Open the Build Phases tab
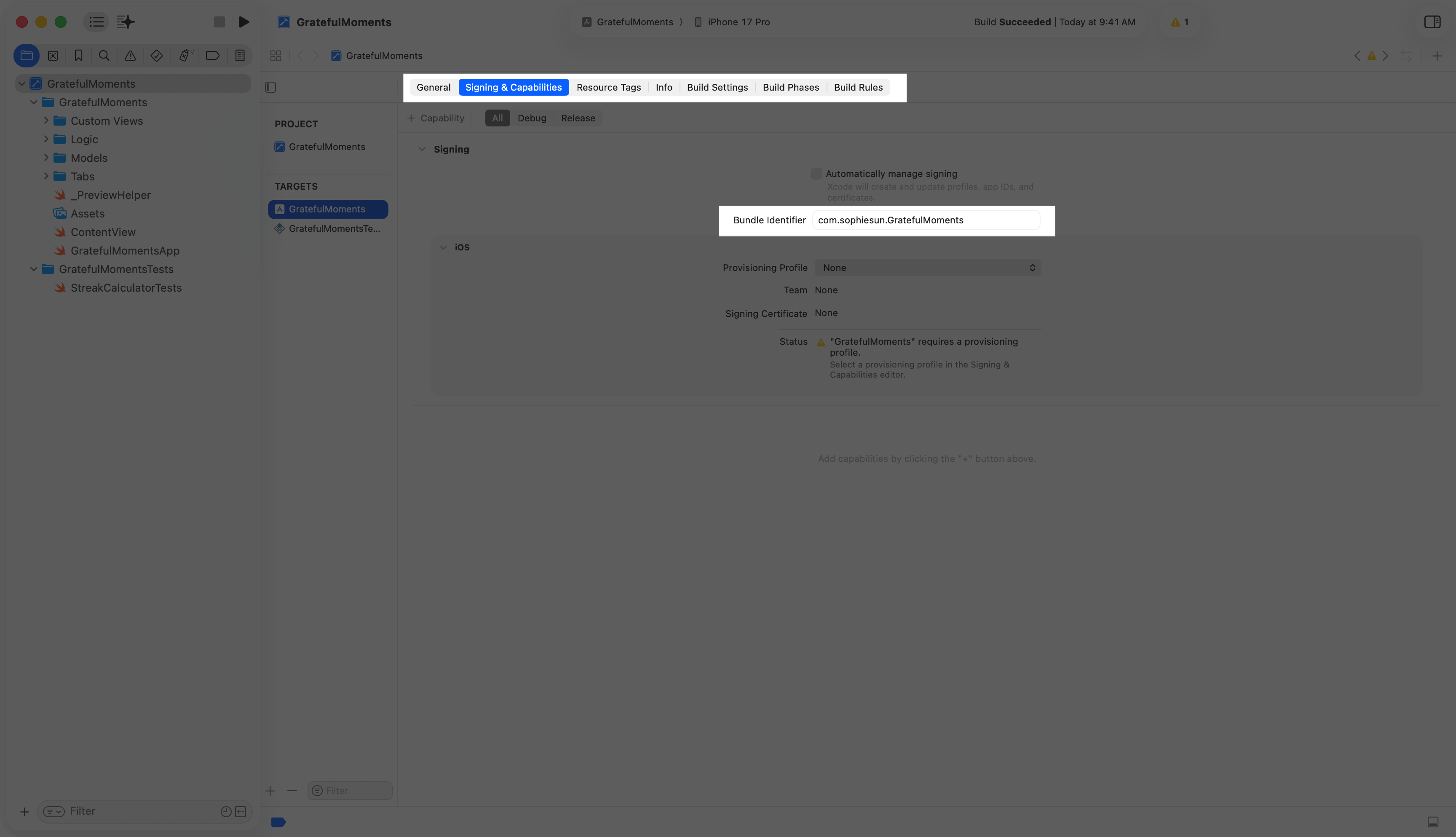 coord(791,87)
